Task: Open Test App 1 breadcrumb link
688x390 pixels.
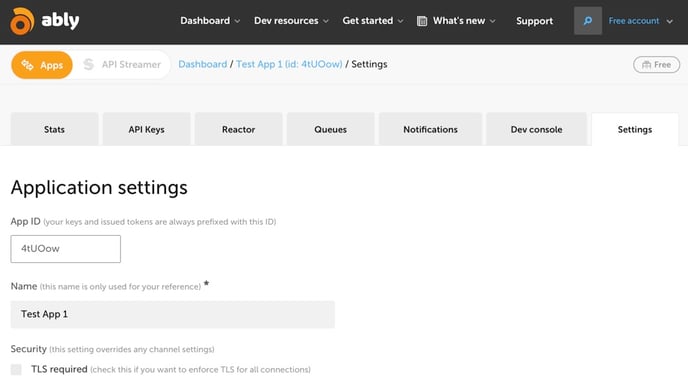Action: pyautogui.click(x=289, y=64)
